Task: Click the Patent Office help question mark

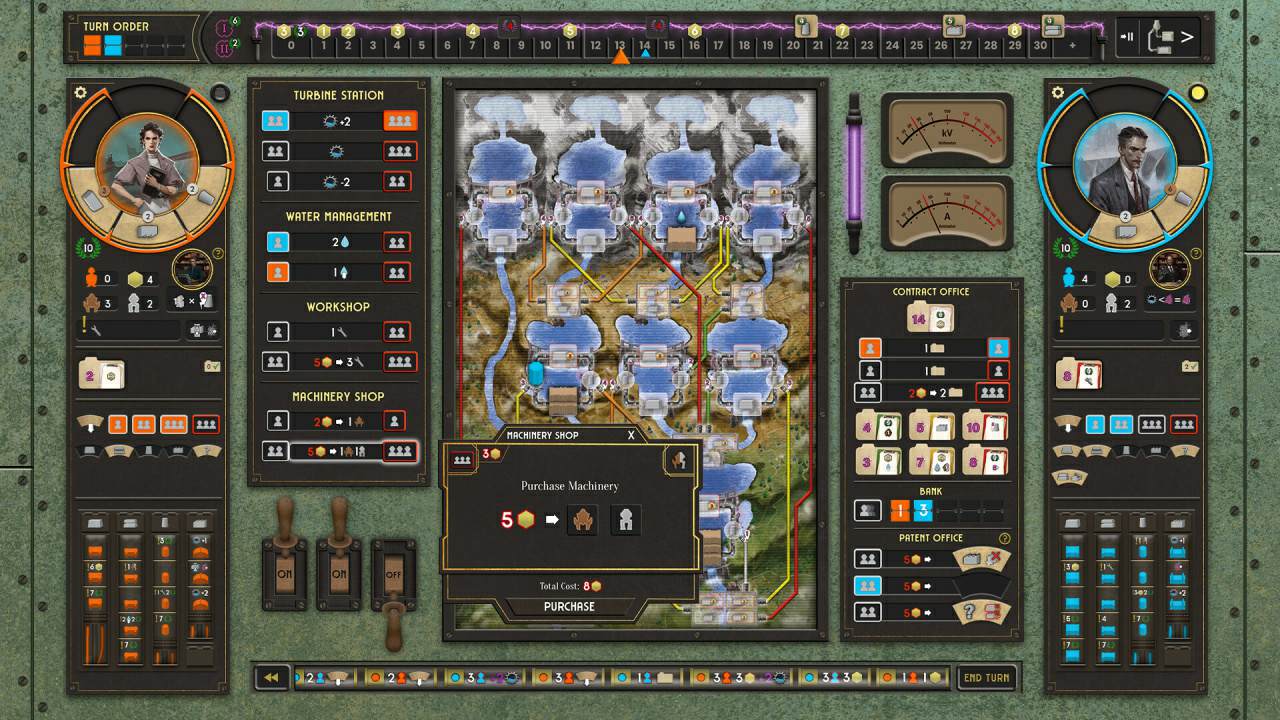Action: point(1005,538)
